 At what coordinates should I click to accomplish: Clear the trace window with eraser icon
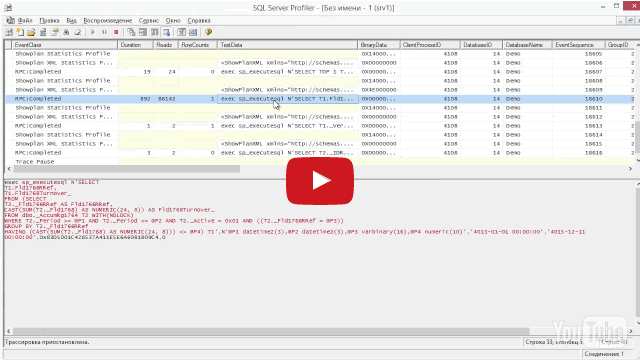(77, 32)
